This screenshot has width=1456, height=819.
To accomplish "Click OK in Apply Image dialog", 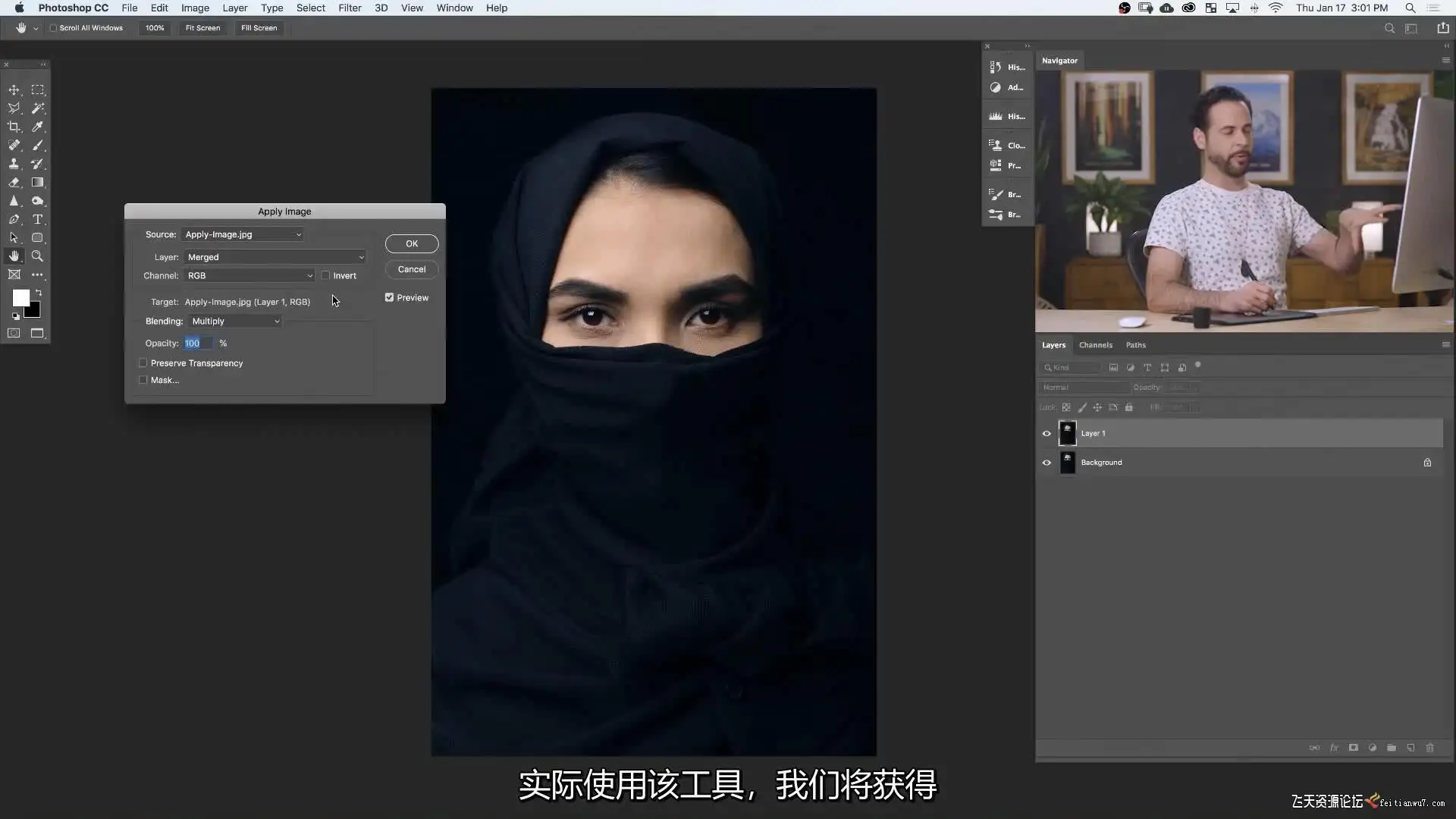I will [x=411, y=243].
